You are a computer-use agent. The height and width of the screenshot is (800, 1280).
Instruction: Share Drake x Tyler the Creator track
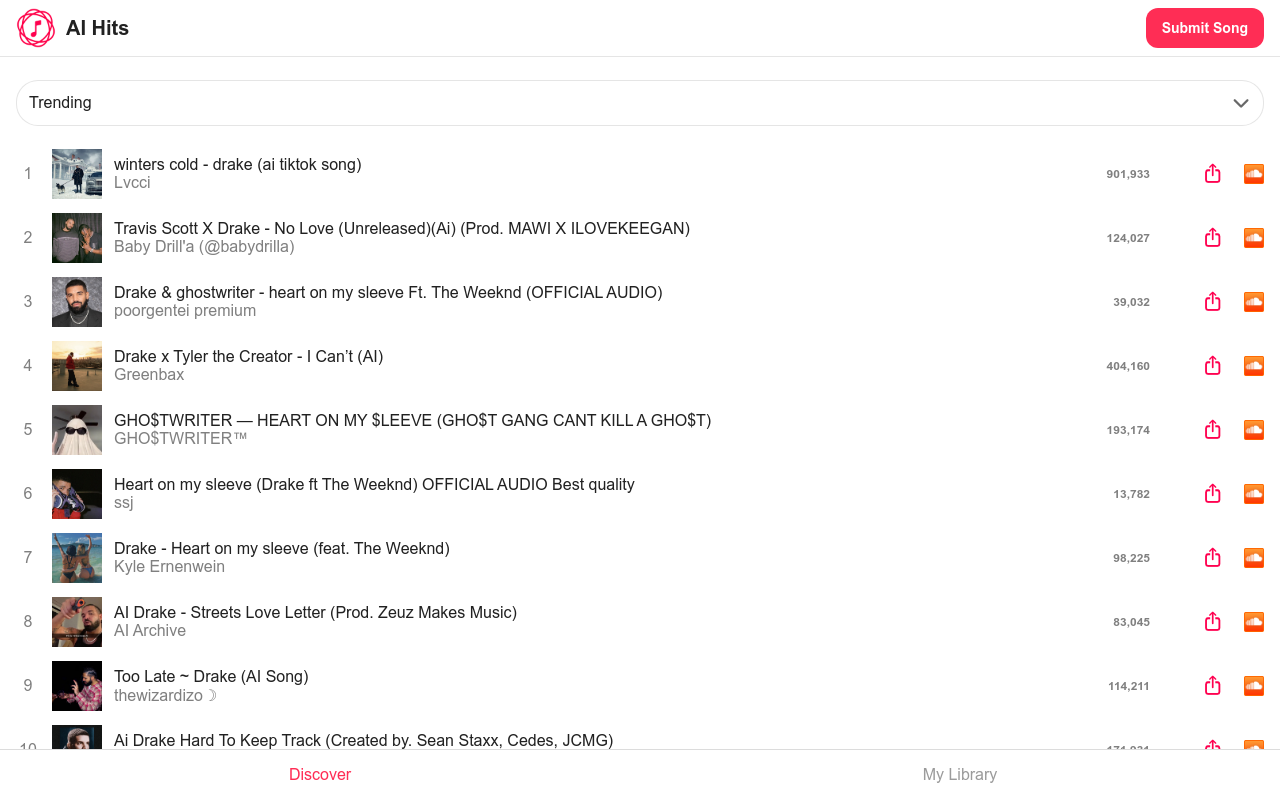1213,366
